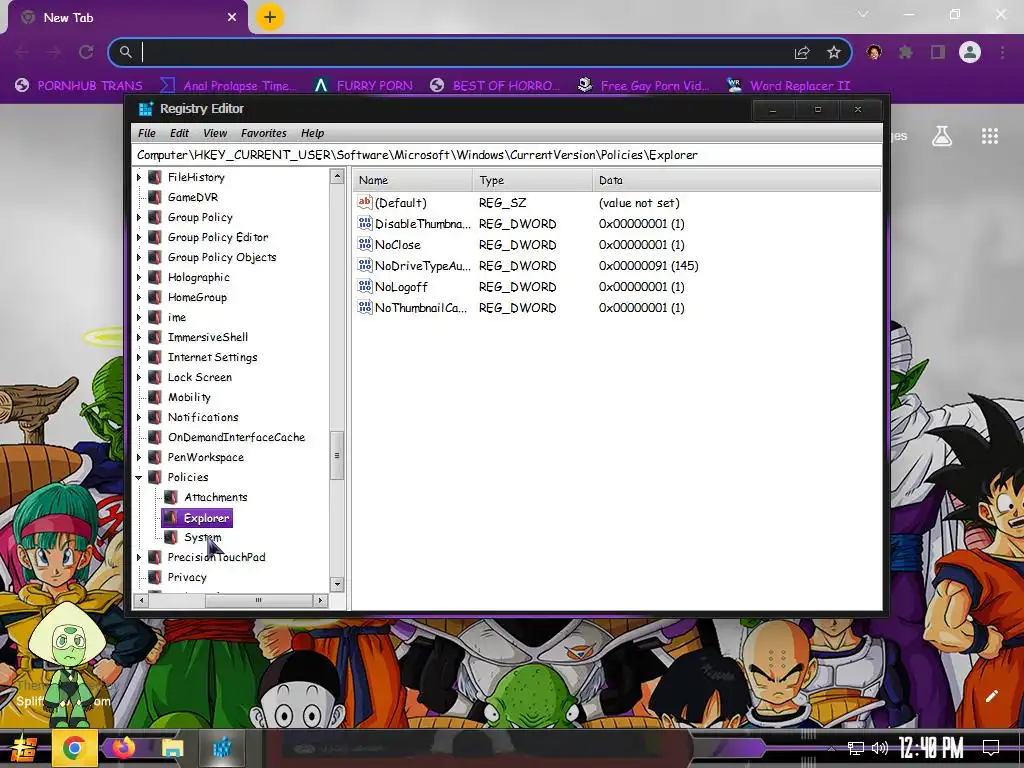Screen dimensions: 1024x768
Task: Expand the ImmersiveShell registry key
Action: [x=139, y=337]
